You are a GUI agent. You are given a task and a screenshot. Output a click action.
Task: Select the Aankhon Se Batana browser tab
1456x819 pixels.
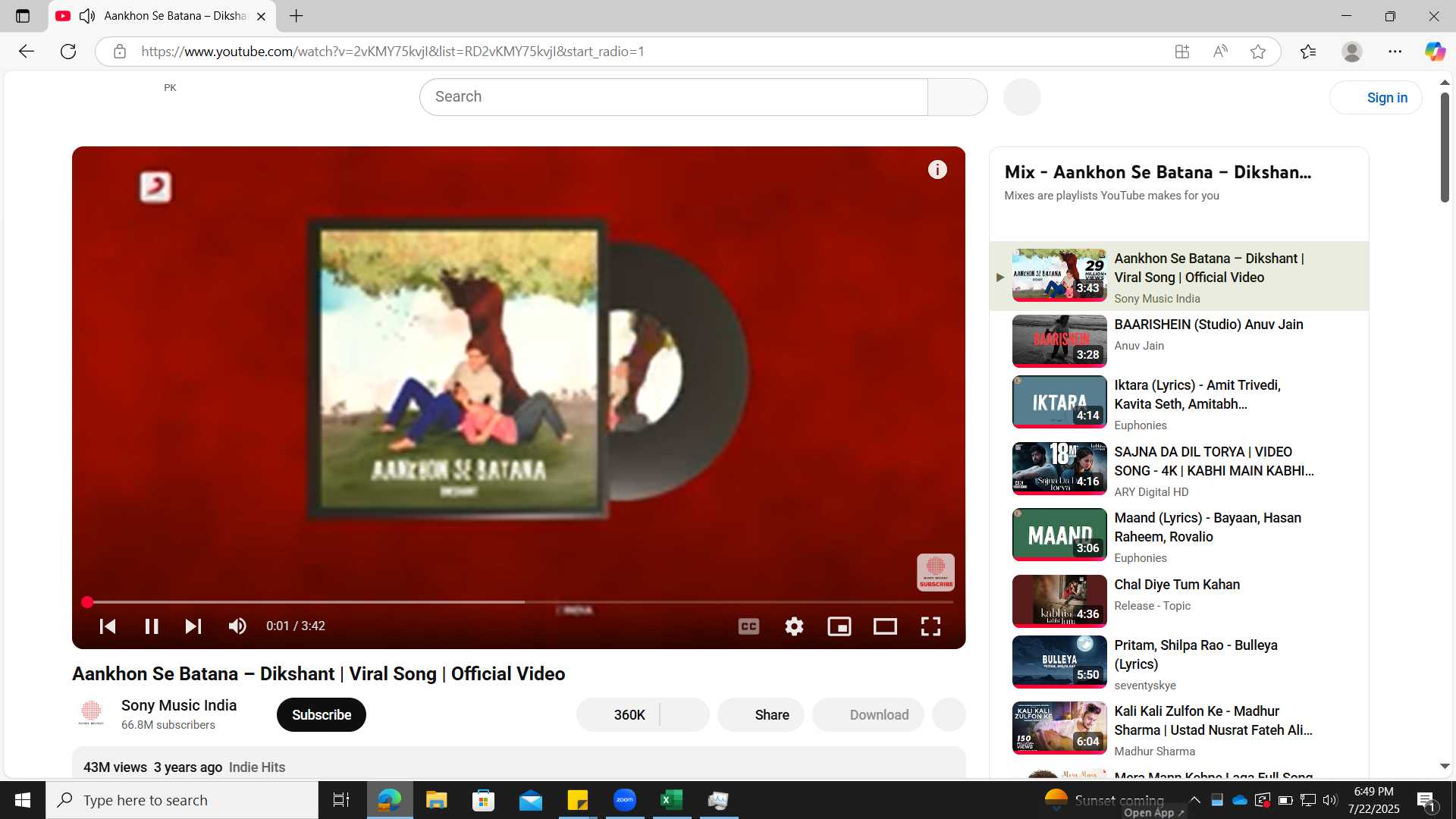[162, 16]
